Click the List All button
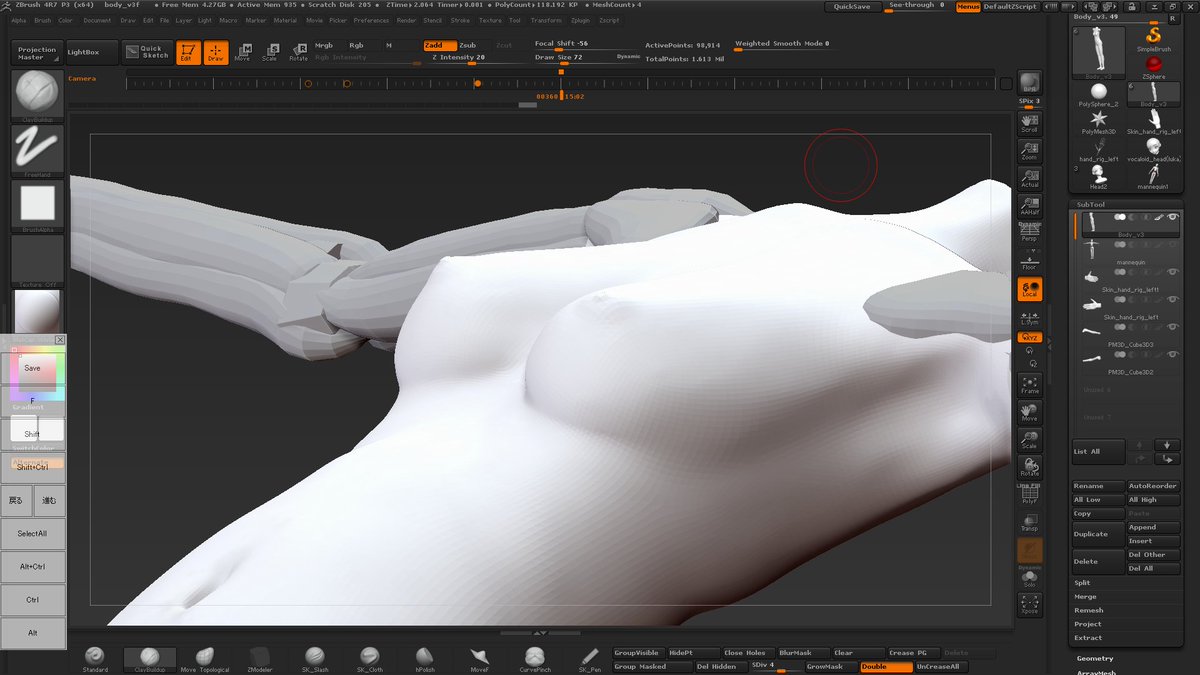 tap(1098, 451)
